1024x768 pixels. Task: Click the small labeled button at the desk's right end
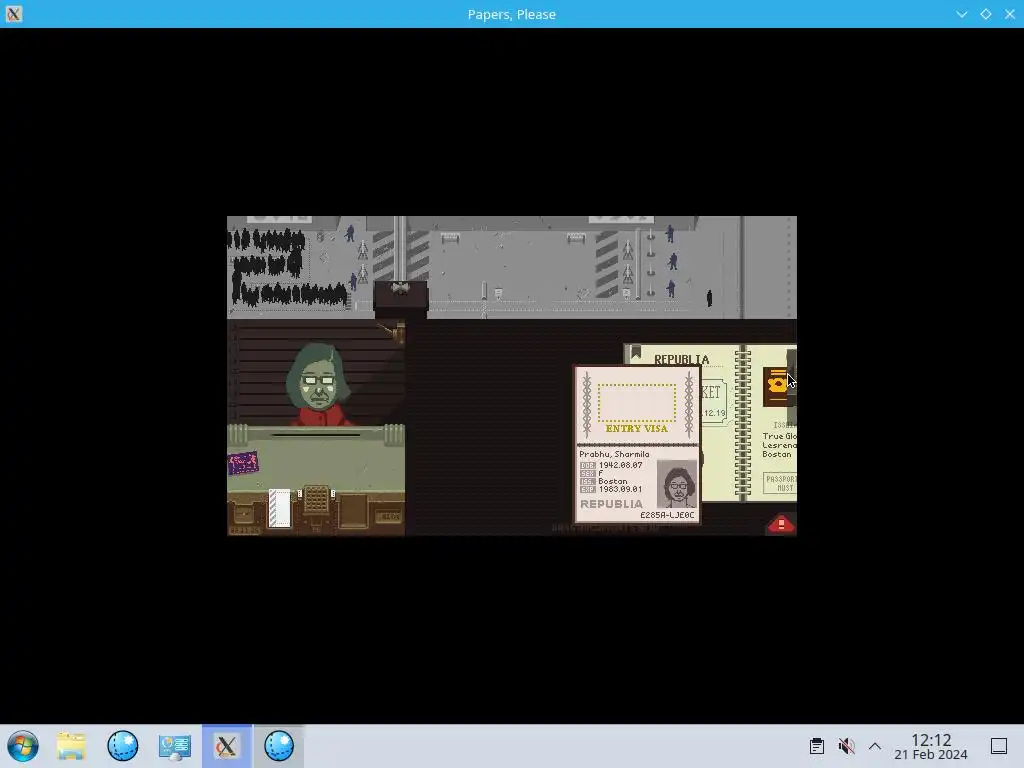(389, 517)
